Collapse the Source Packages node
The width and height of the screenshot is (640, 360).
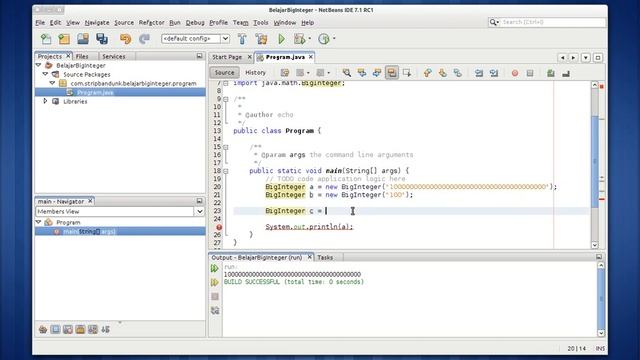[46, 74]
